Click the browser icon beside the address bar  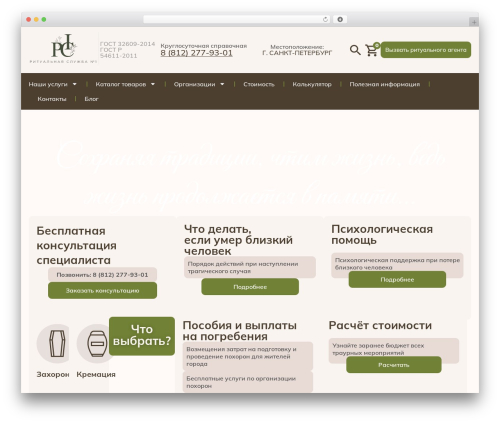340,20
